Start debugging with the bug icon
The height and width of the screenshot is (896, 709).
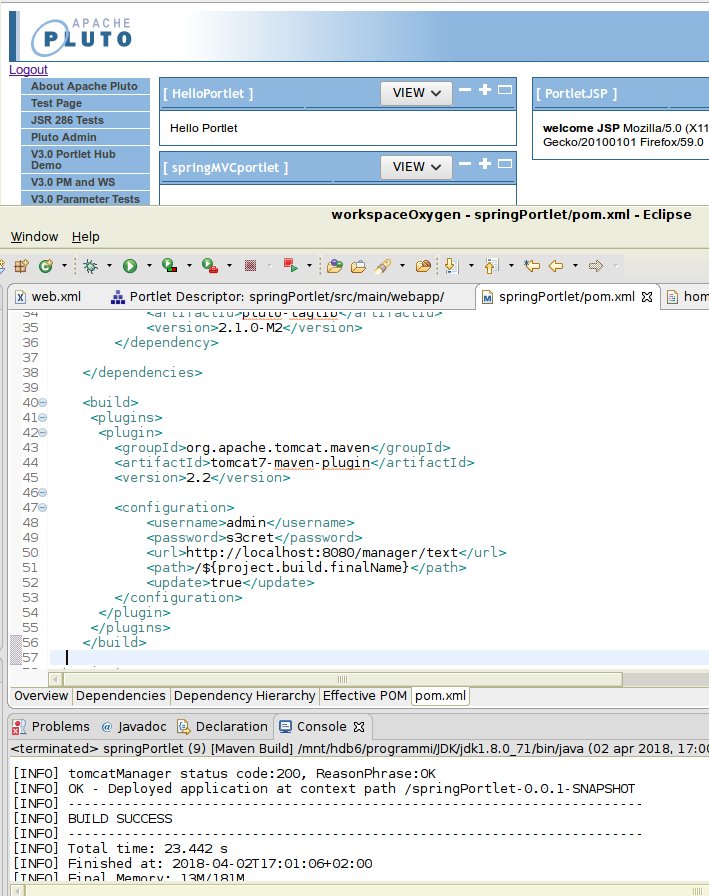pos(90,266)
